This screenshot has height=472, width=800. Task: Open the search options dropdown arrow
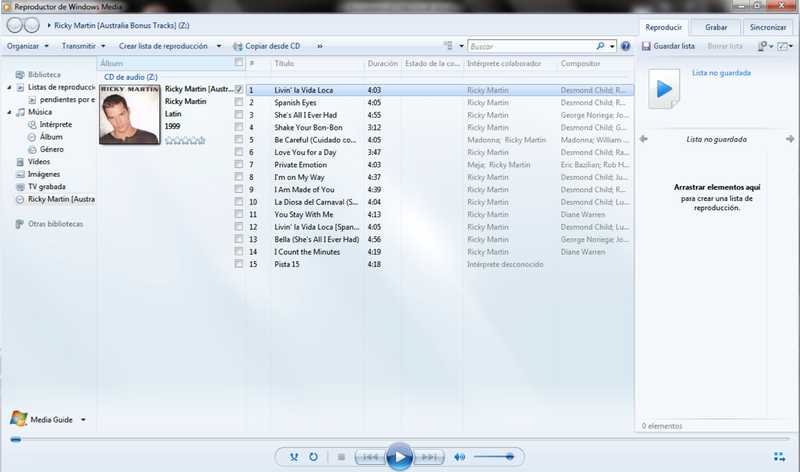coord(612,46)
